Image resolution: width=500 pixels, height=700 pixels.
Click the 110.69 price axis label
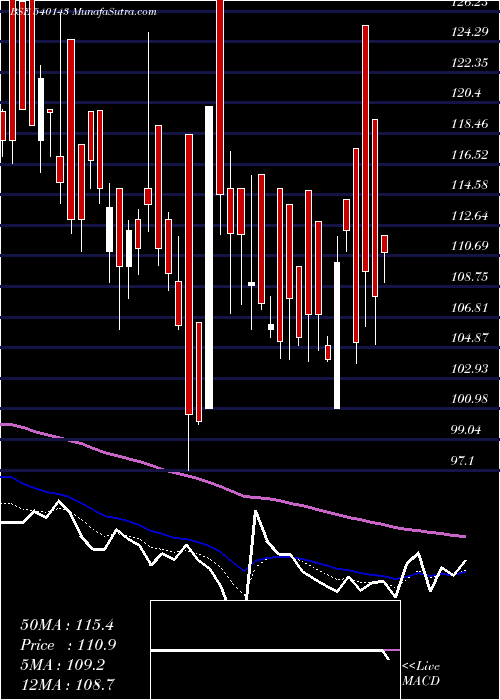pos(468,246)
